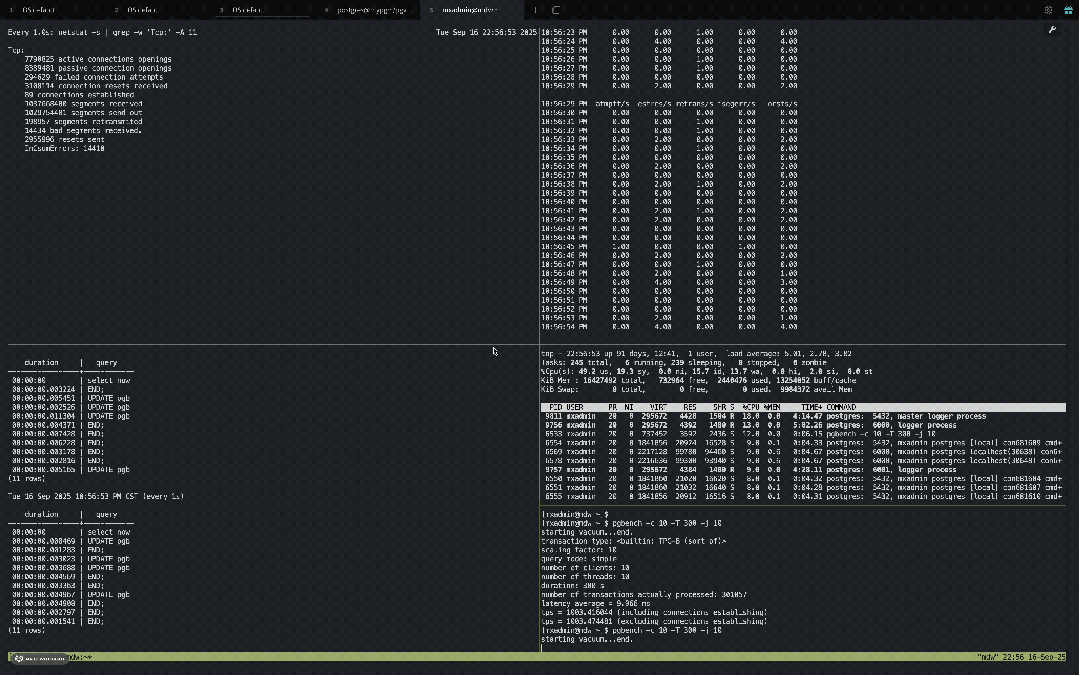Click the '2955996 resets sent' line
Viewport: 1080px width, 676px height.
coord(64,139)
